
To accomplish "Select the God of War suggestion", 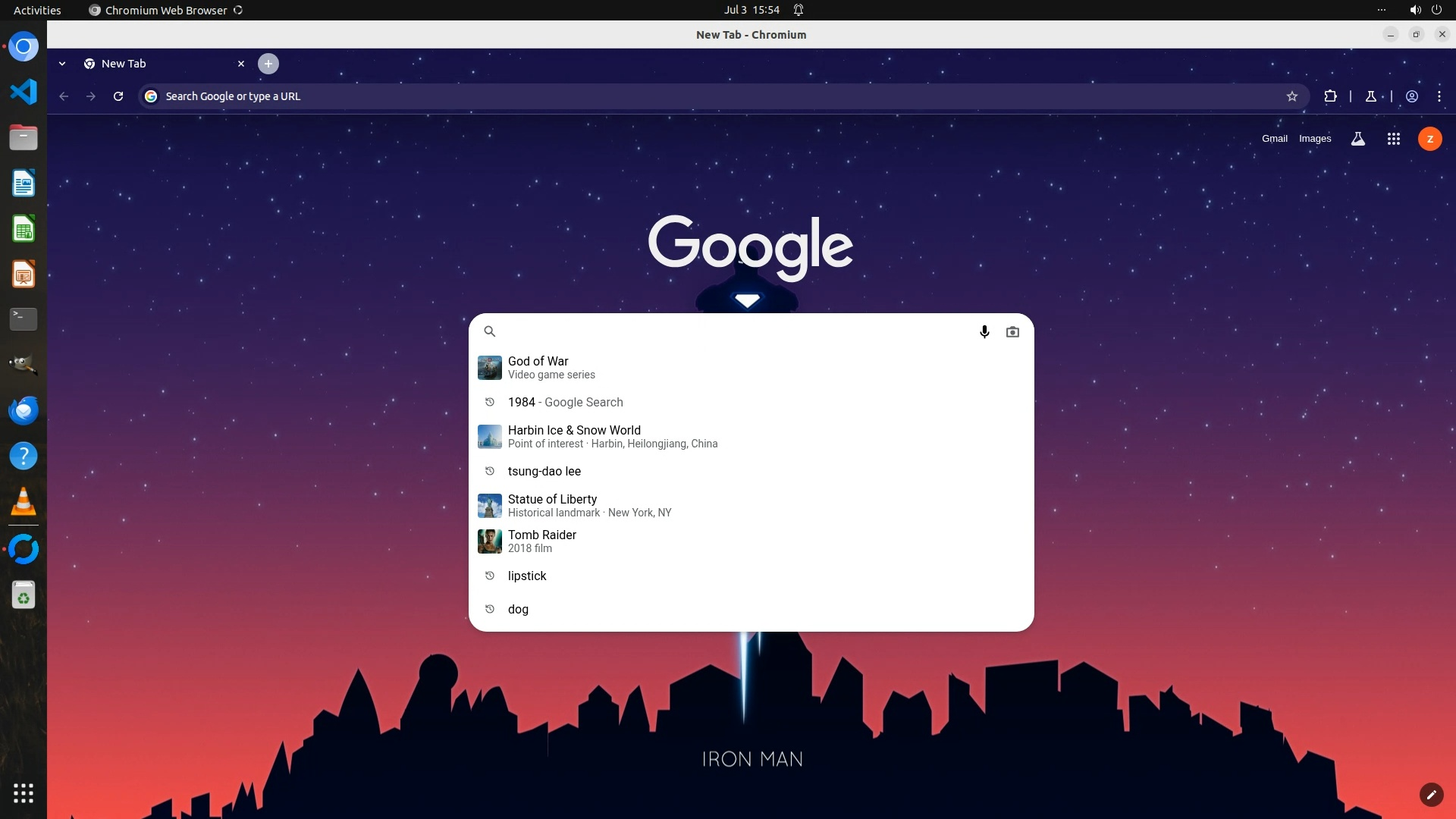I will [x=538, y=367].
